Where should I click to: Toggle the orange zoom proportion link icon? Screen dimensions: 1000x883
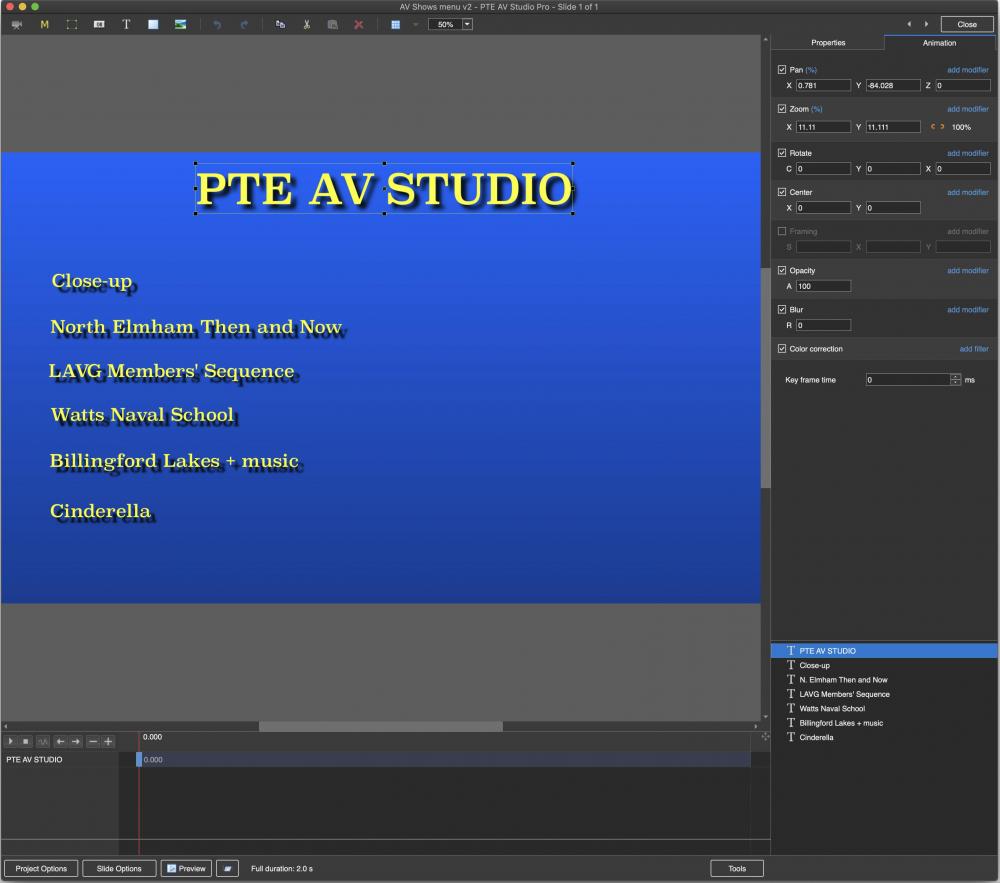[938, 127]
